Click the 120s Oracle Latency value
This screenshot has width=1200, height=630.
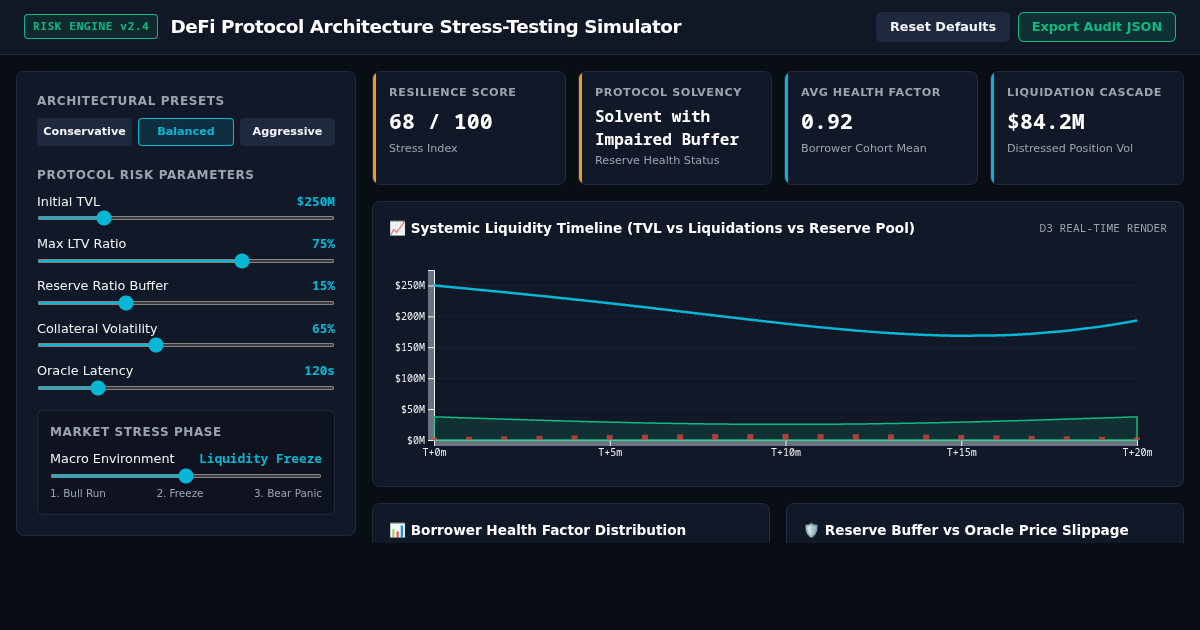(x=320, y=371)
